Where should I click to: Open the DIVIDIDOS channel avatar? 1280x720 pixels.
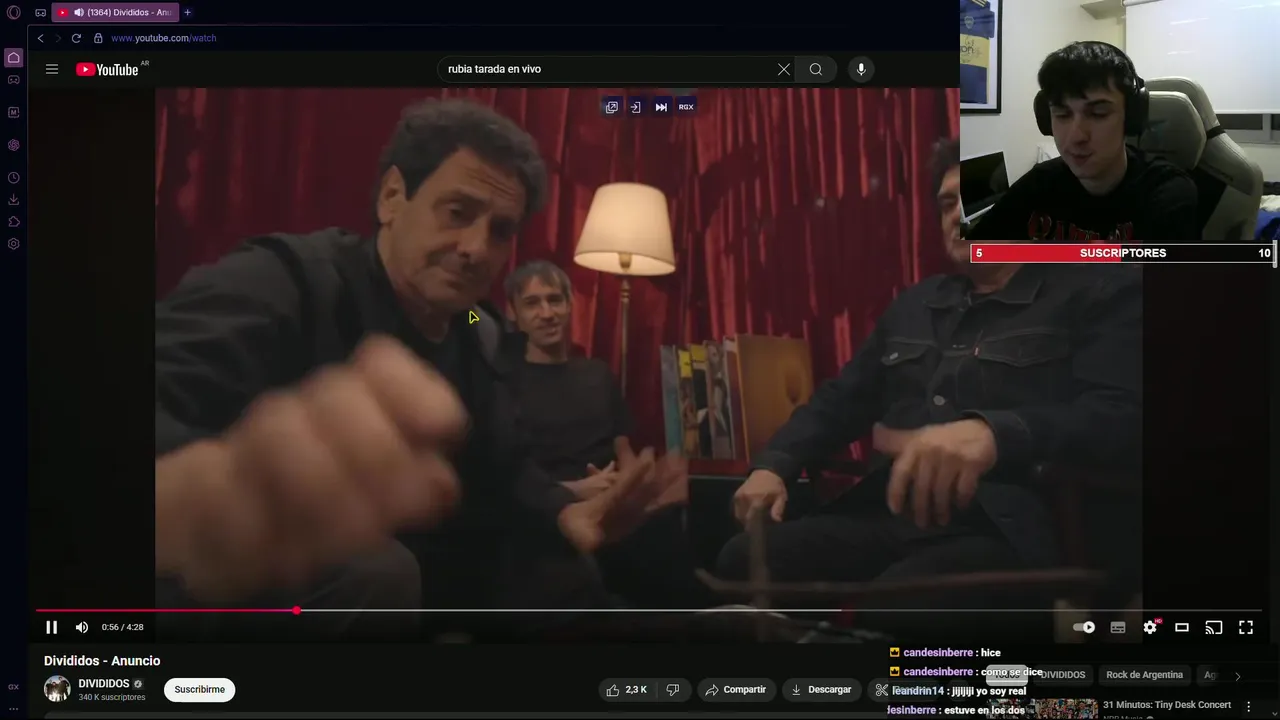[57, 689]
